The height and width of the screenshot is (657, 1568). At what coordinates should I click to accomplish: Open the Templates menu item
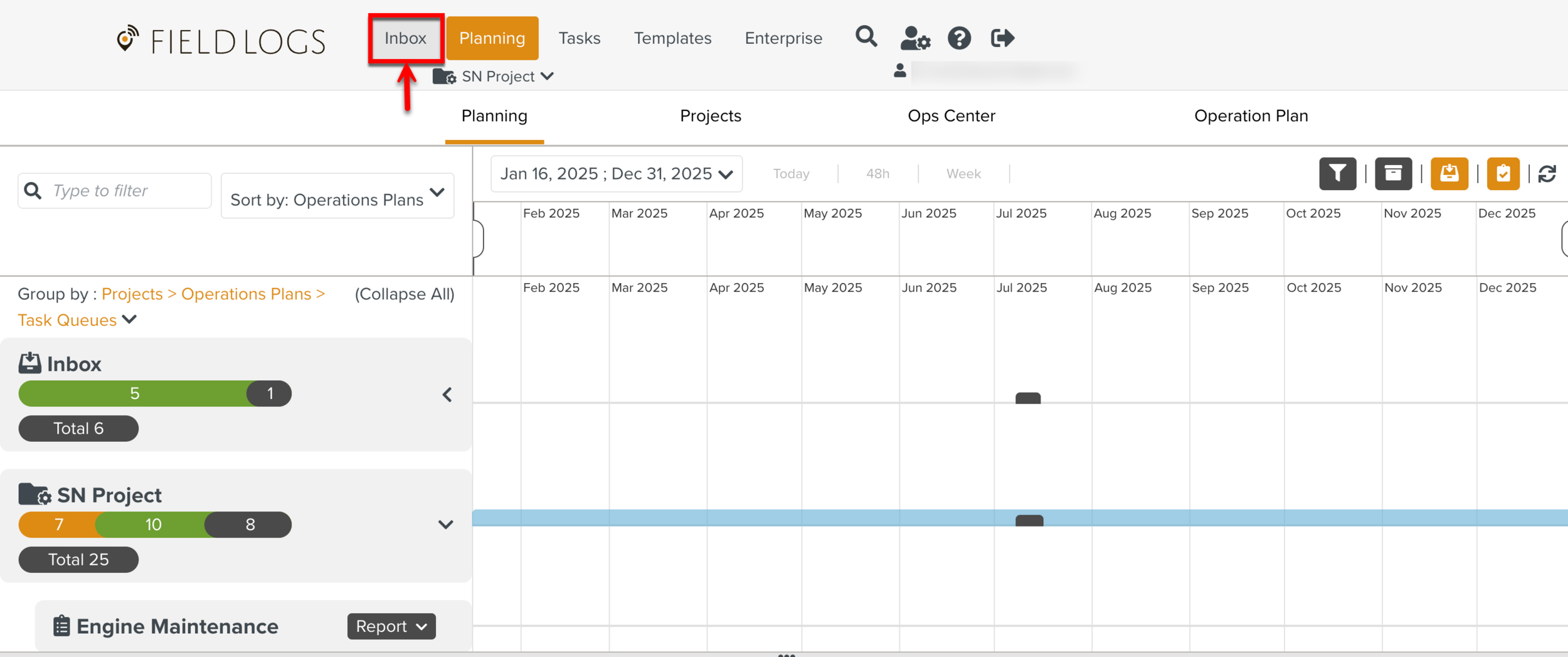[672, 38]
